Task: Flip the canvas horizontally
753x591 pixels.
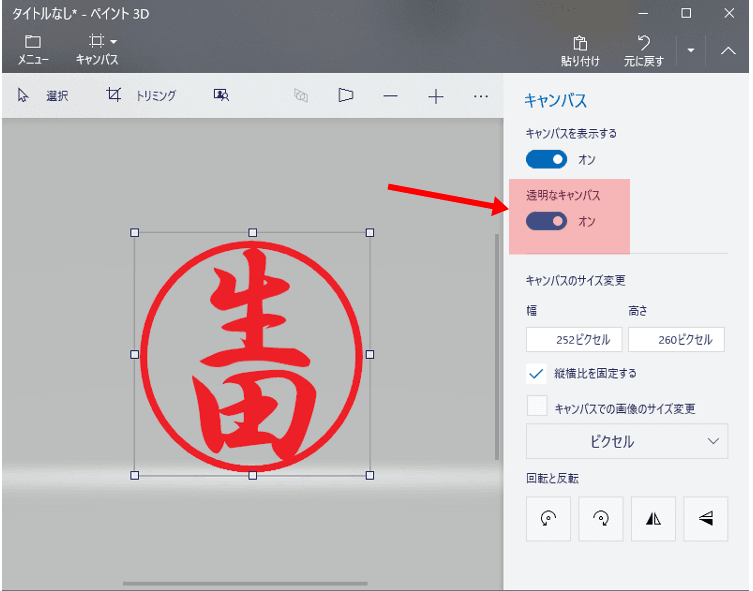Action: (653, 518)
